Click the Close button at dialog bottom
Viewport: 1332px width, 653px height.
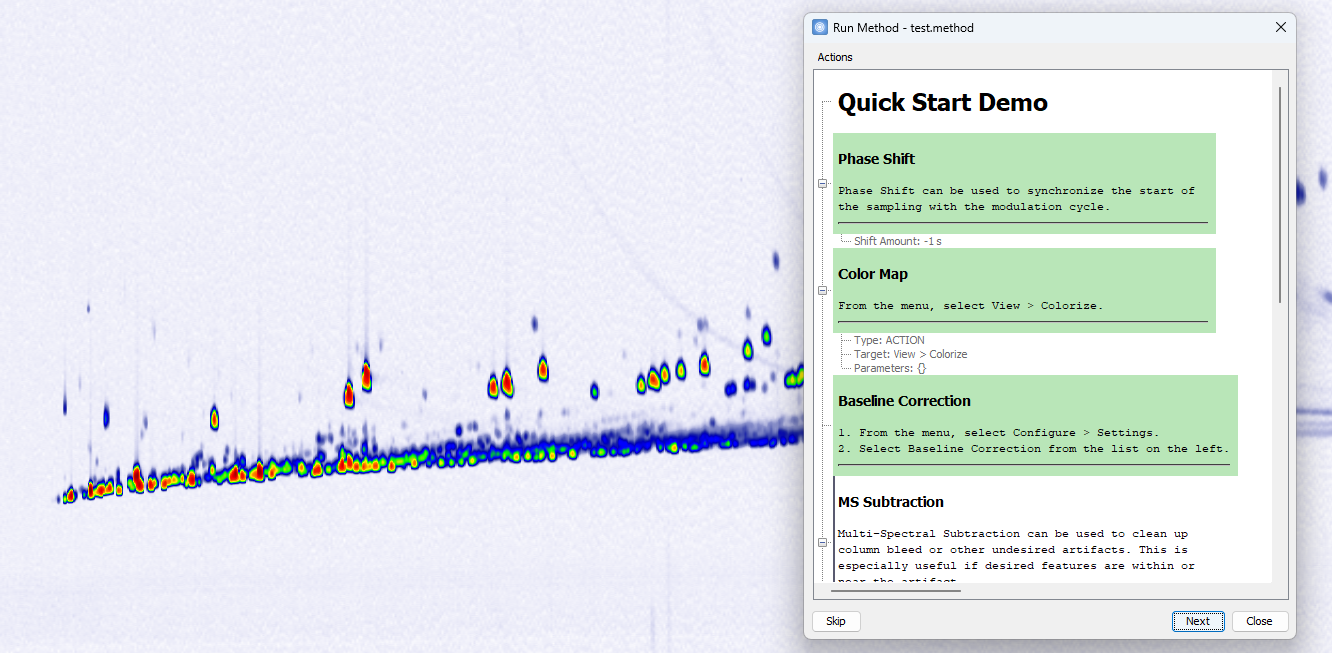1259,620
